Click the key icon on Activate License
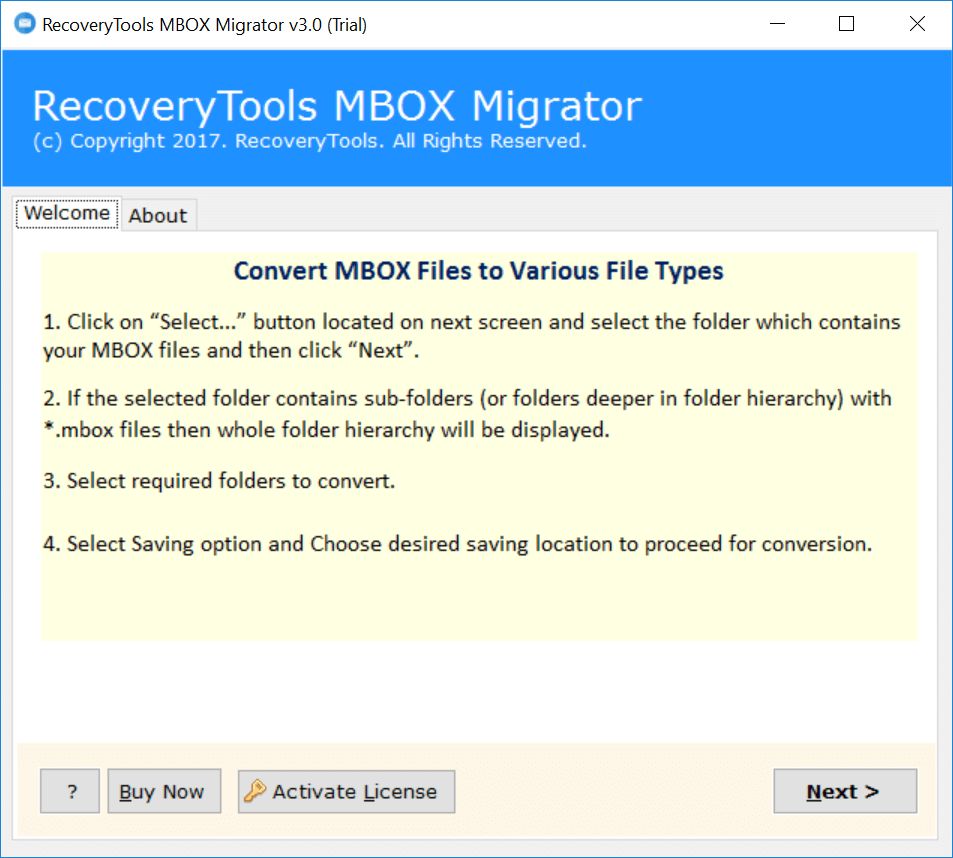This screenshot has width=953, height=858. coord(255,791)
